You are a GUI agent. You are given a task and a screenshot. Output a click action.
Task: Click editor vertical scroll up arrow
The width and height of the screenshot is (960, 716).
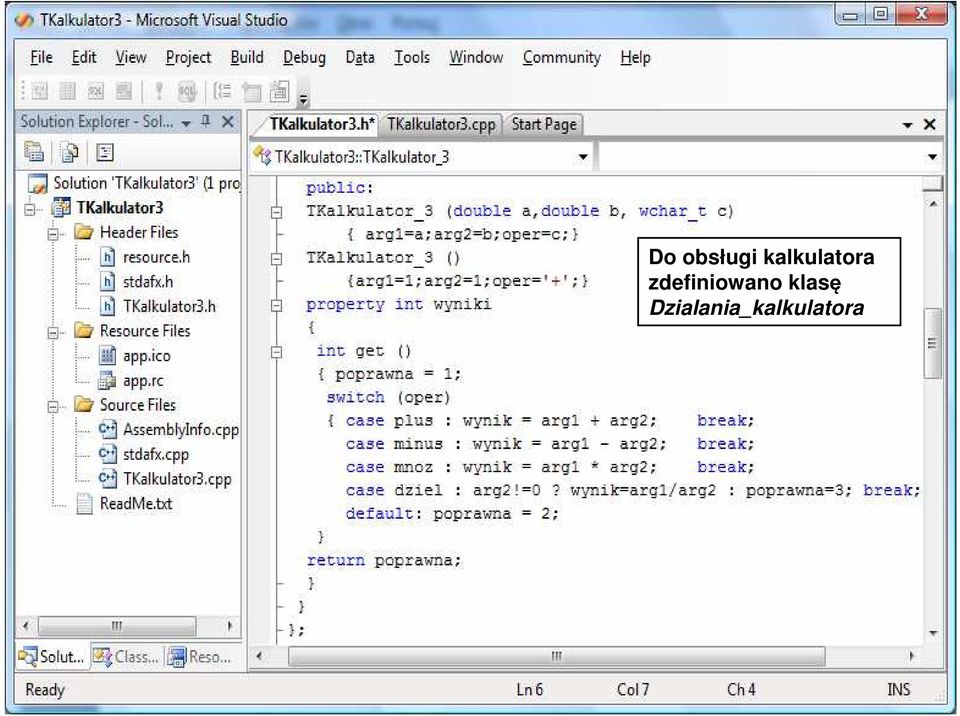coord(932,203)
